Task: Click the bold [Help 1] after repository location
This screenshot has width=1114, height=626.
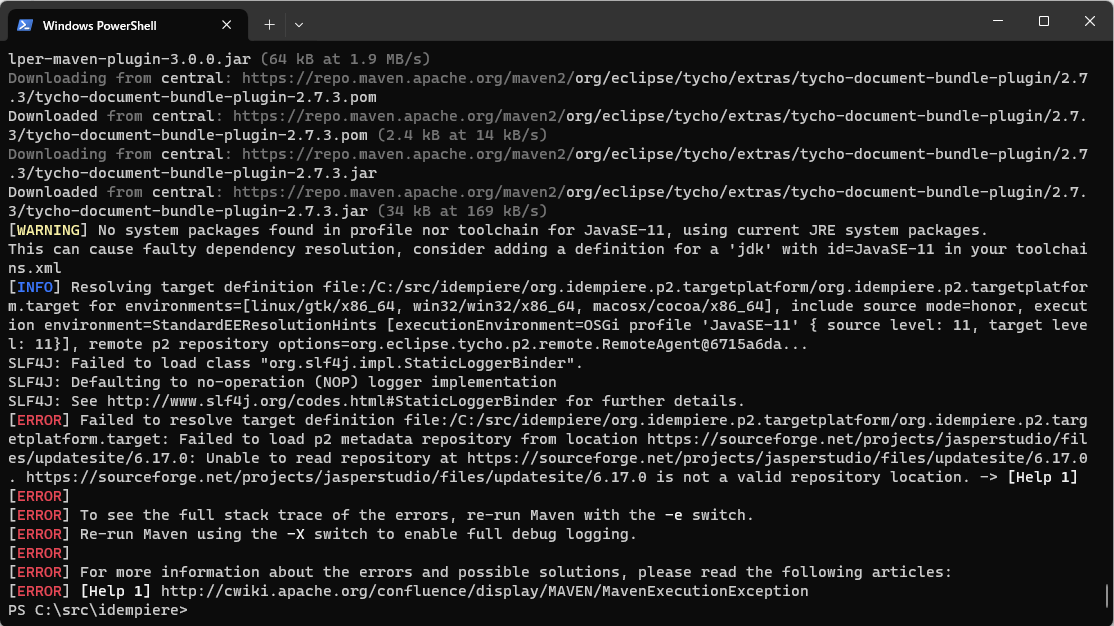Action: point(1042,477)
